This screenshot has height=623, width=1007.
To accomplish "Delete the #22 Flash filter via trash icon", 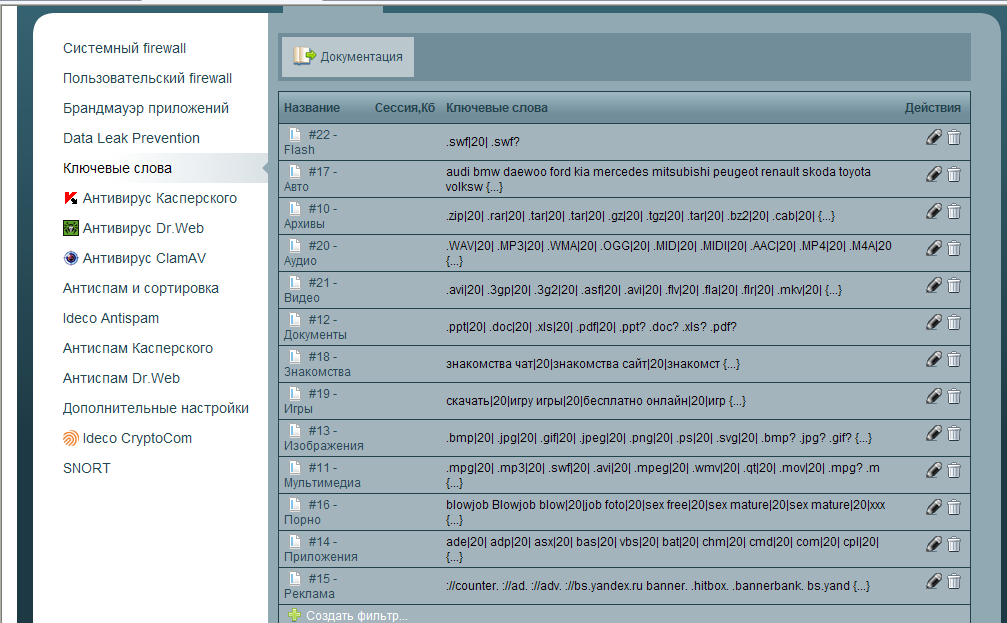I will pos(954,137).
